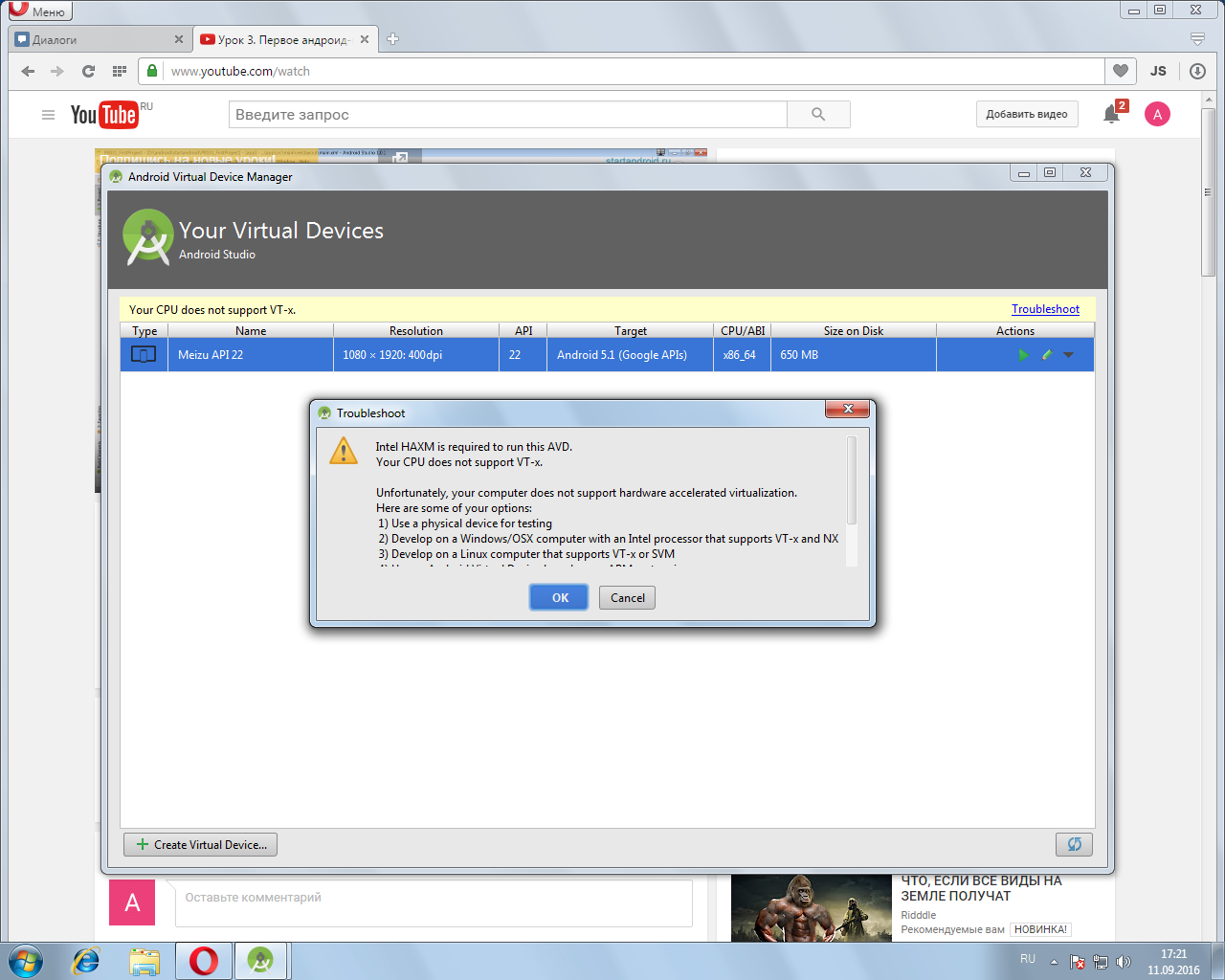Launch the Meizu API 22 AVD with play icon

coord(1023,355)
